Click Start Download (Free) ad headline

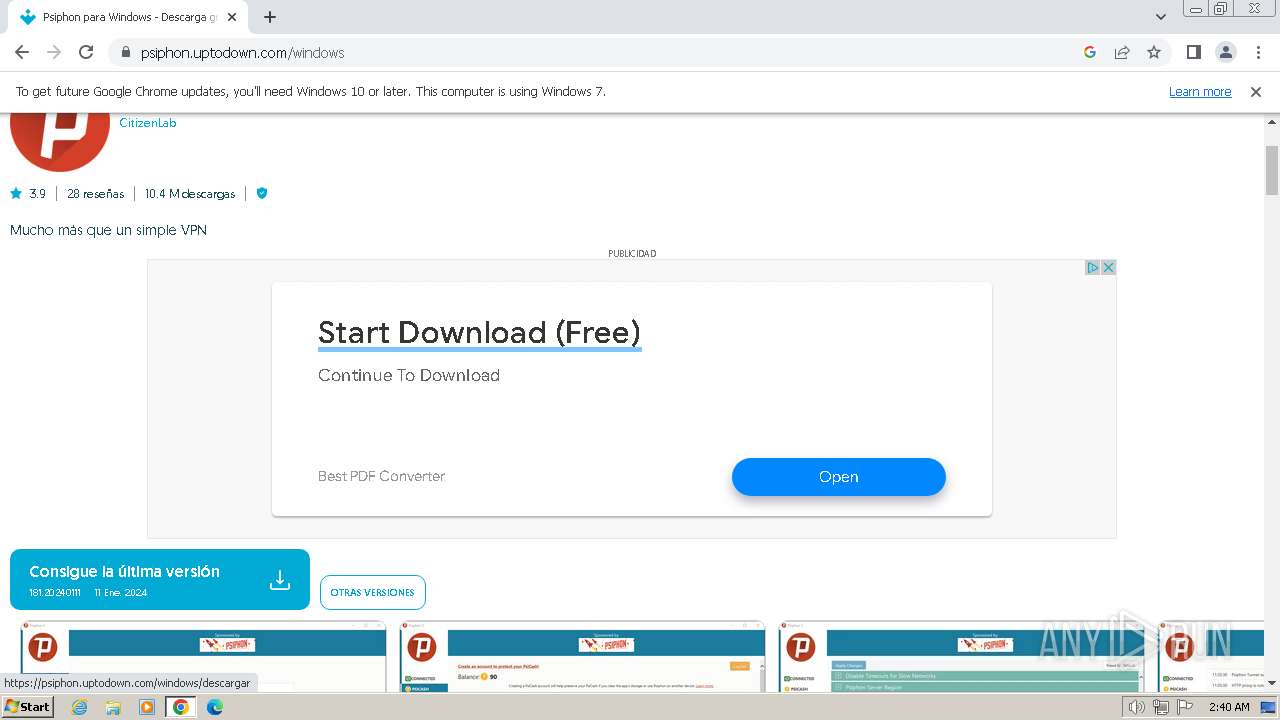(x=479, y=332)
